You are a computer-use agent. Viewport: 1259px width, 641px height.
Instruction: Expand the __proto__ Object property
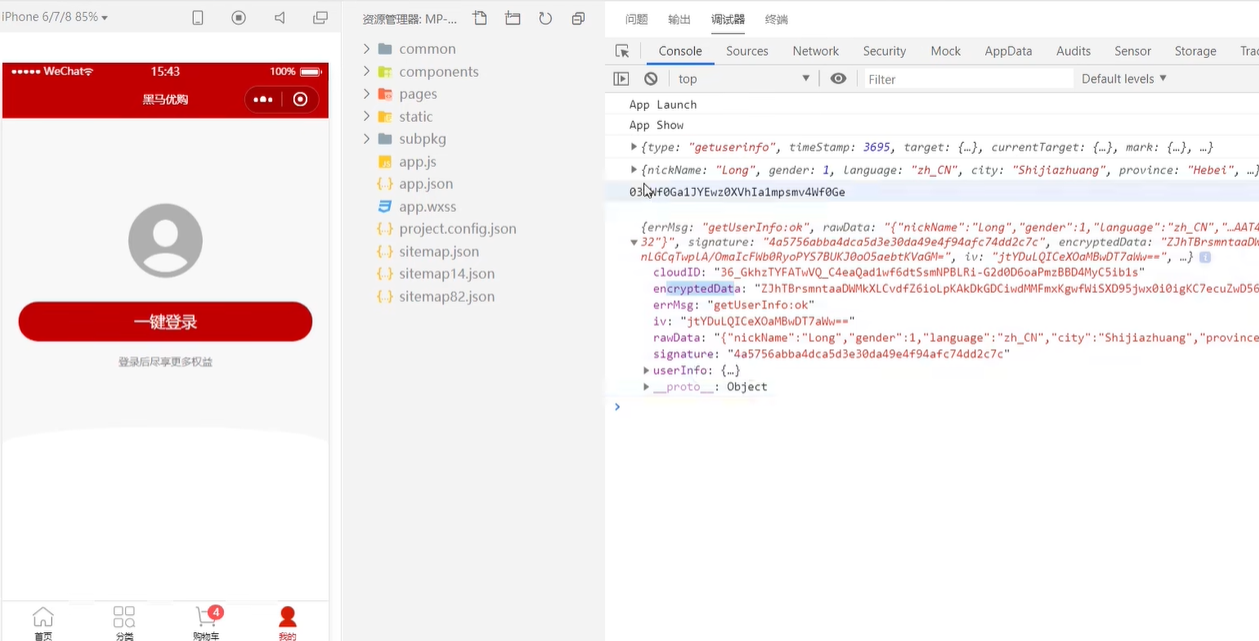click(646, 387)
